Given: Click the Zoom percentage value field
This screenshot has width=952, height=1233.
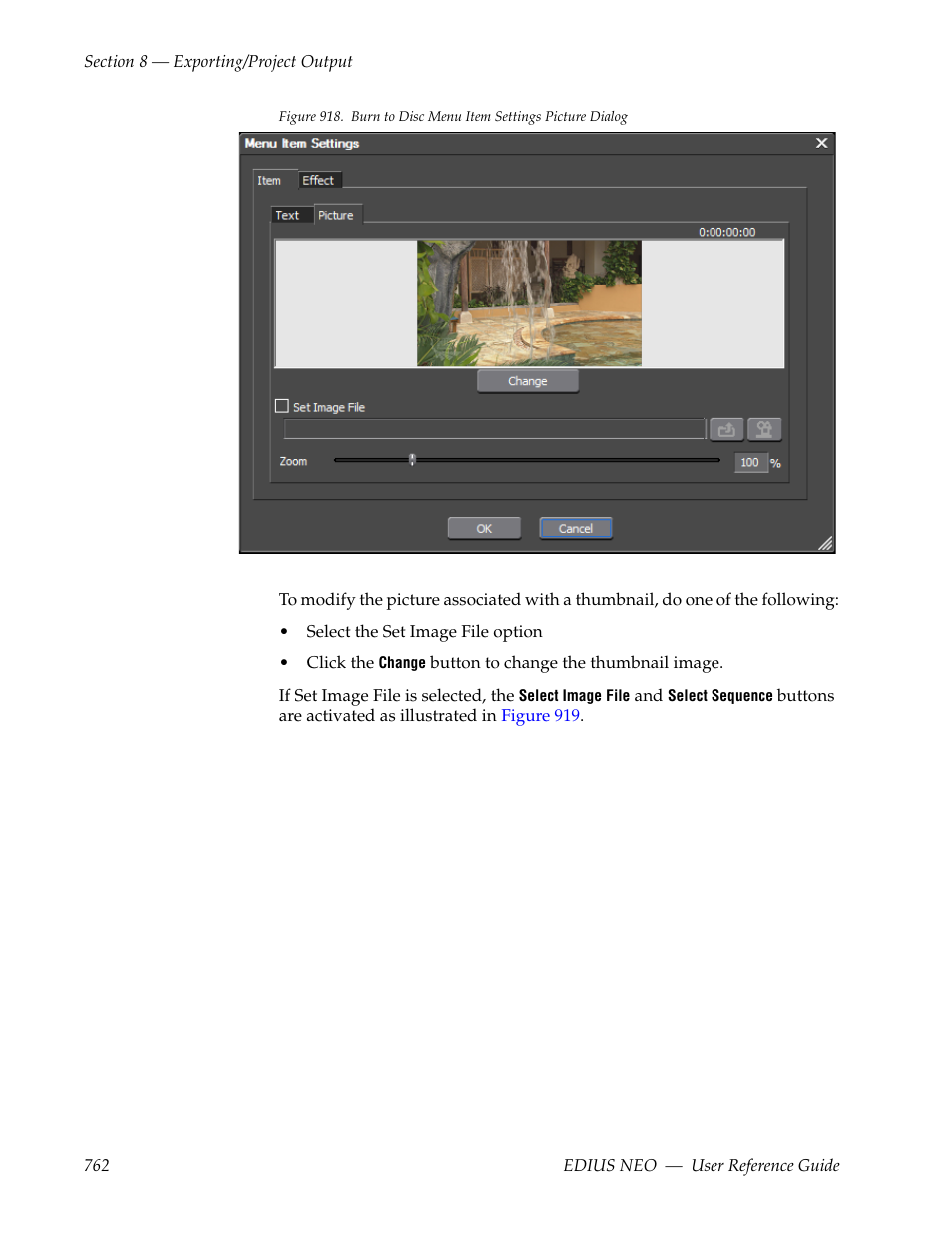Looking at the screenshot, I should click(750, 462).
